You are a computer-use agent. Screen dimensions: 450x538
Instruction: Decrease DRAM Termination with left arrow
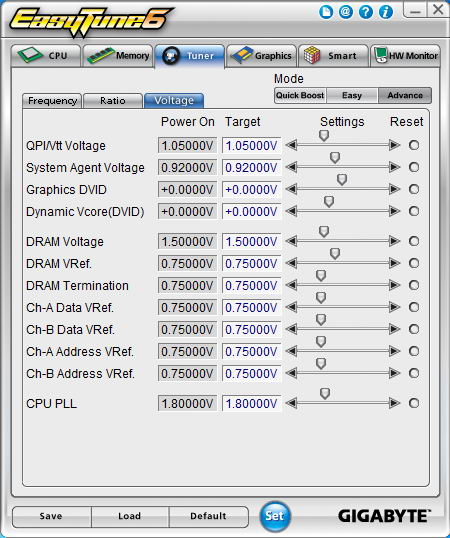tap(292, 285)
